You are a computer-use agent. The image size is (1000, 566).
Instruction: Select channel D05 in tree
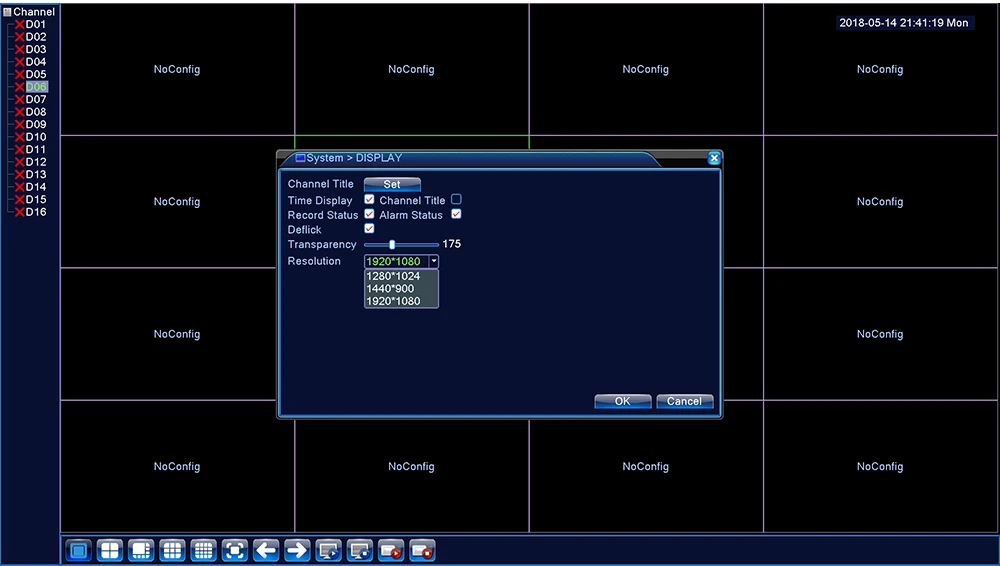[x=36, y=74]
